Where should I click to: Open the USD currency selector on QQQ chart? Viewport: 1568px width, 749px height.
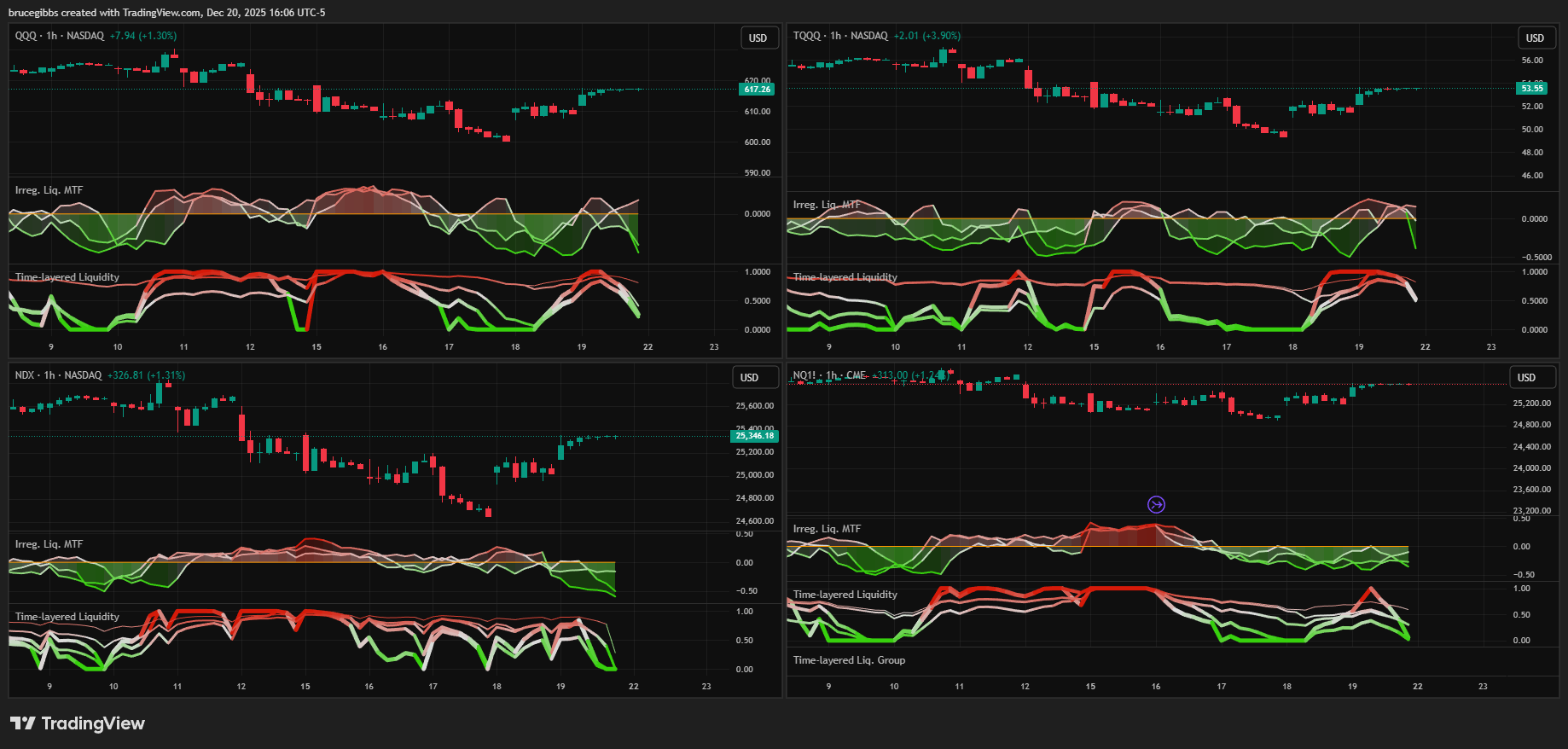click(x=758, y=38)
